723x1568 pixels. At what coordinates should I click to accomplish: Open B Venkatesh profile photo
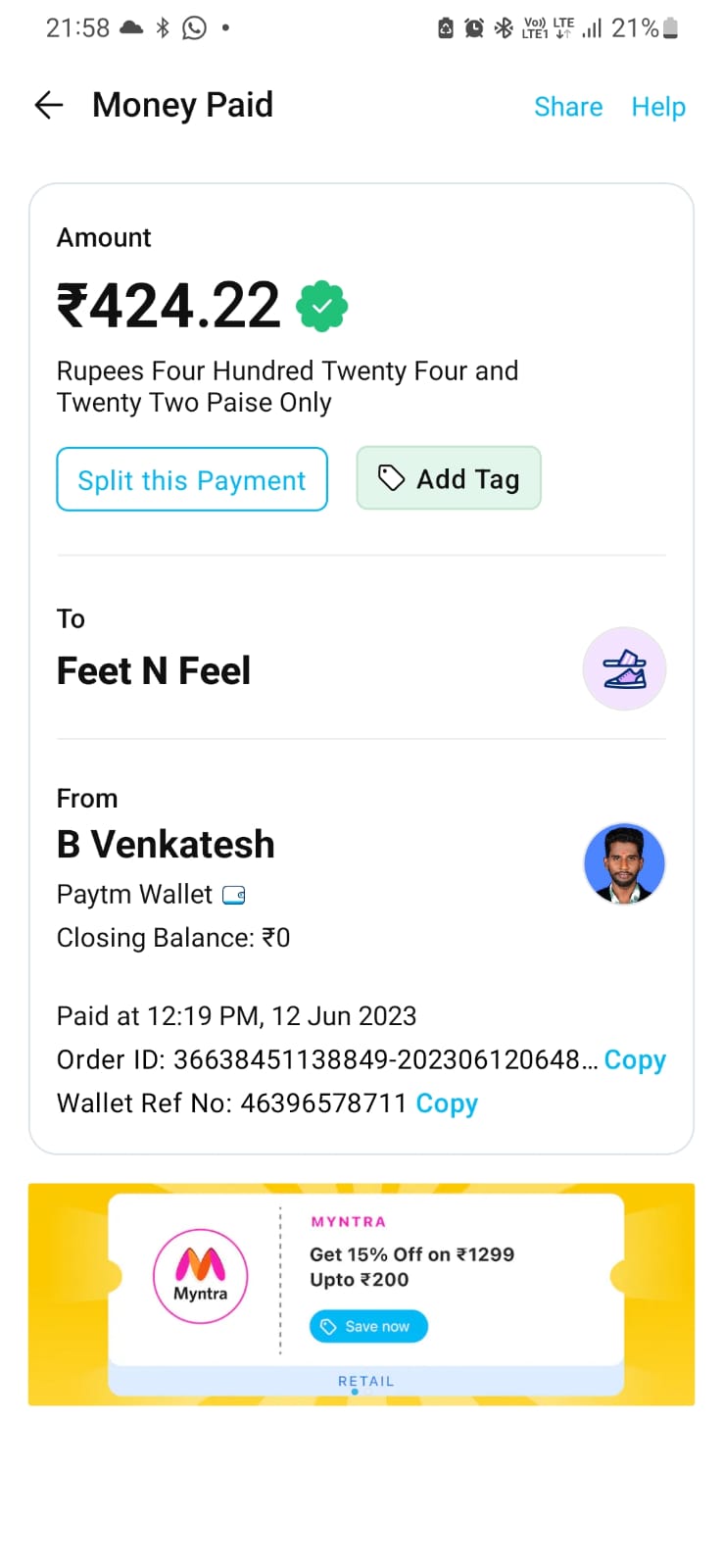point(624,863)
